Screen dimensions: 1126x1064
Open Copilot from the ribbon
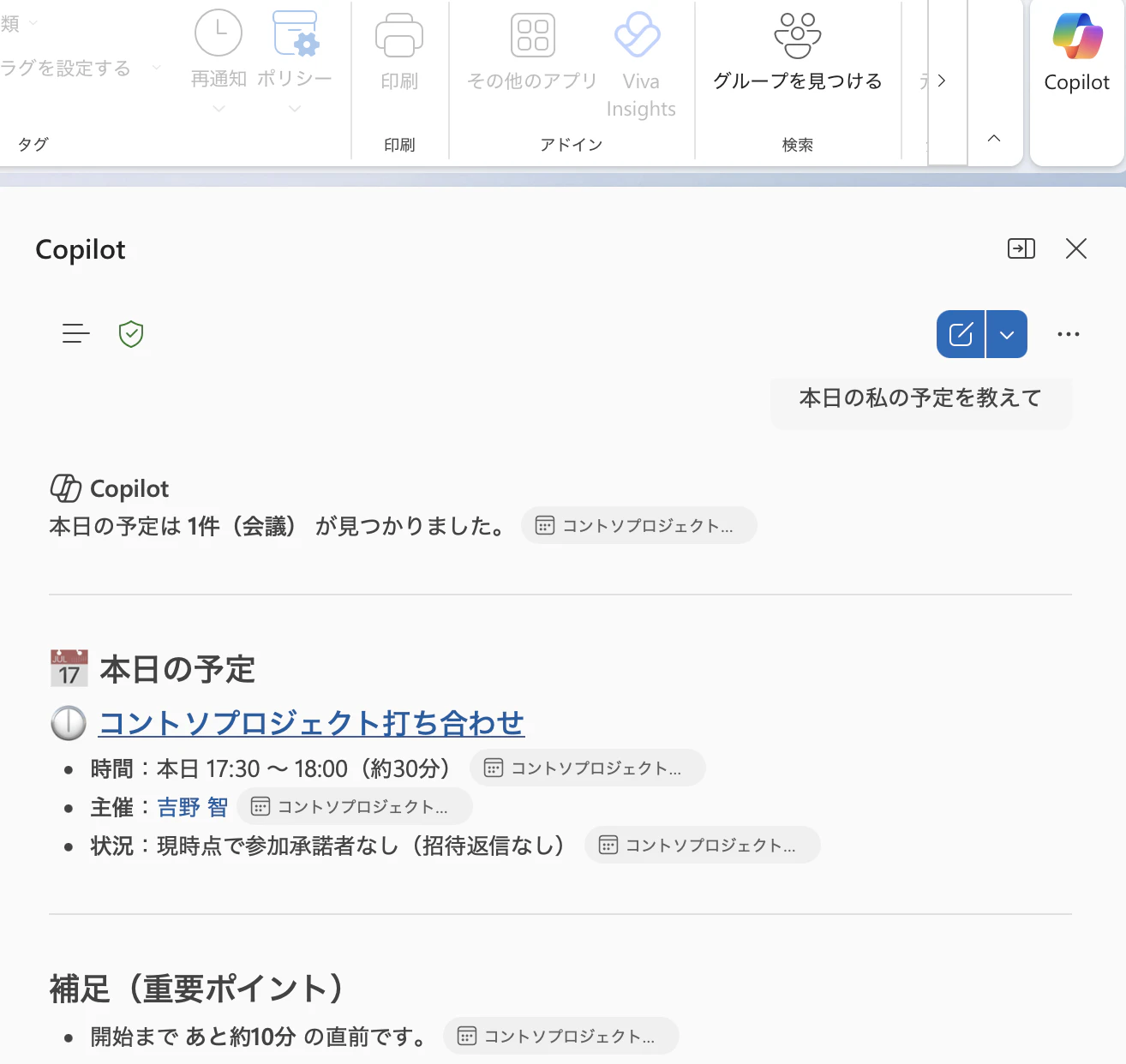[x=1077, y=51]
